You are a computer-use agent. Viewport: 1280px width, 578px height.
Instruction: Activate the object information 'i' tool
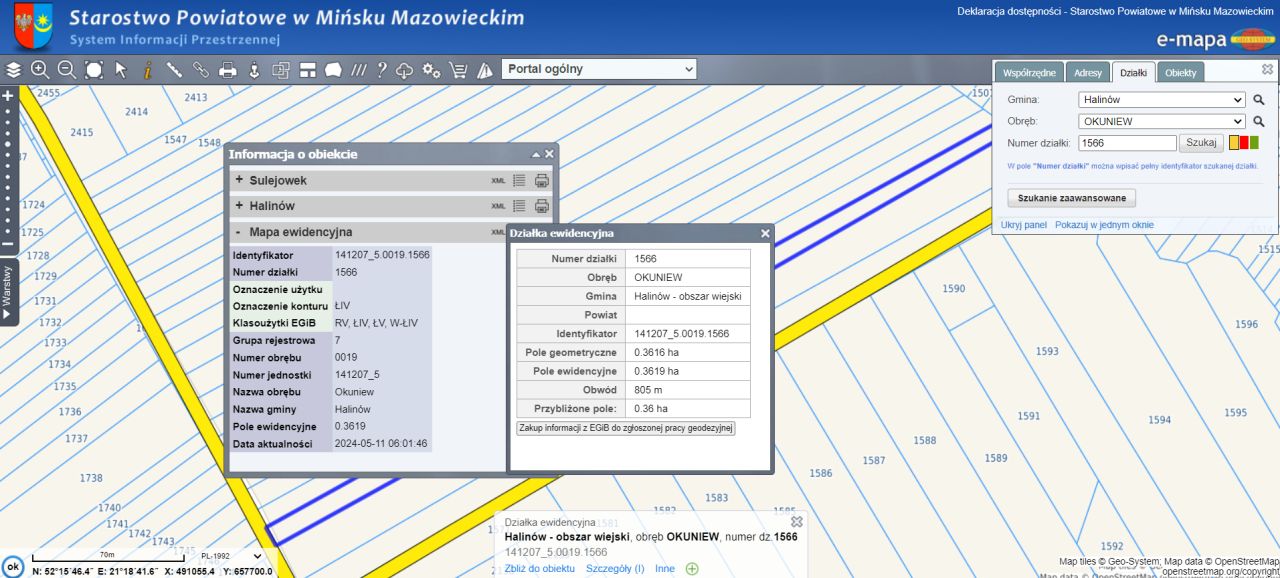147,70
